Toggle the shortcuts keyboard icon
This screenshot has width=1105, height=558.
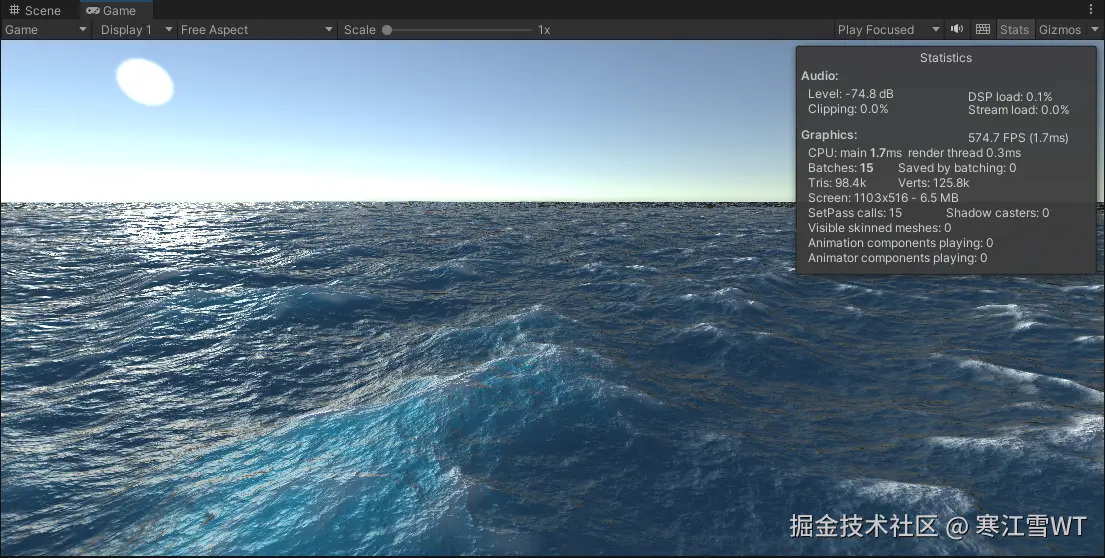coord(982,29)
